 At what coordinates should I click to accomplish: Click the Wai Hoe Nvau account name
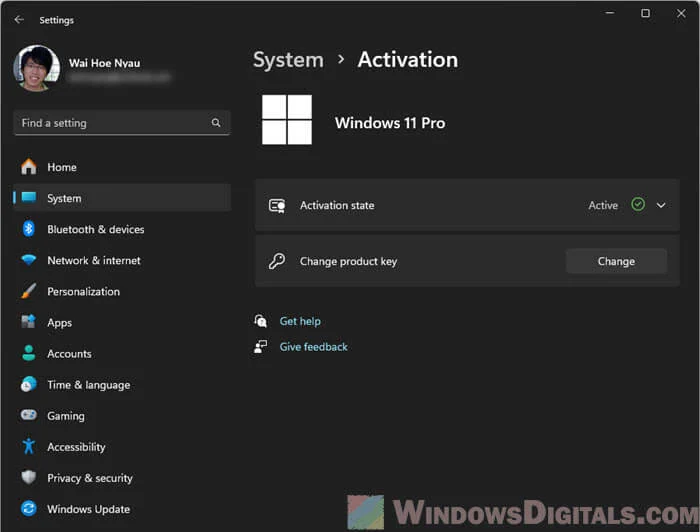(104, 63)
